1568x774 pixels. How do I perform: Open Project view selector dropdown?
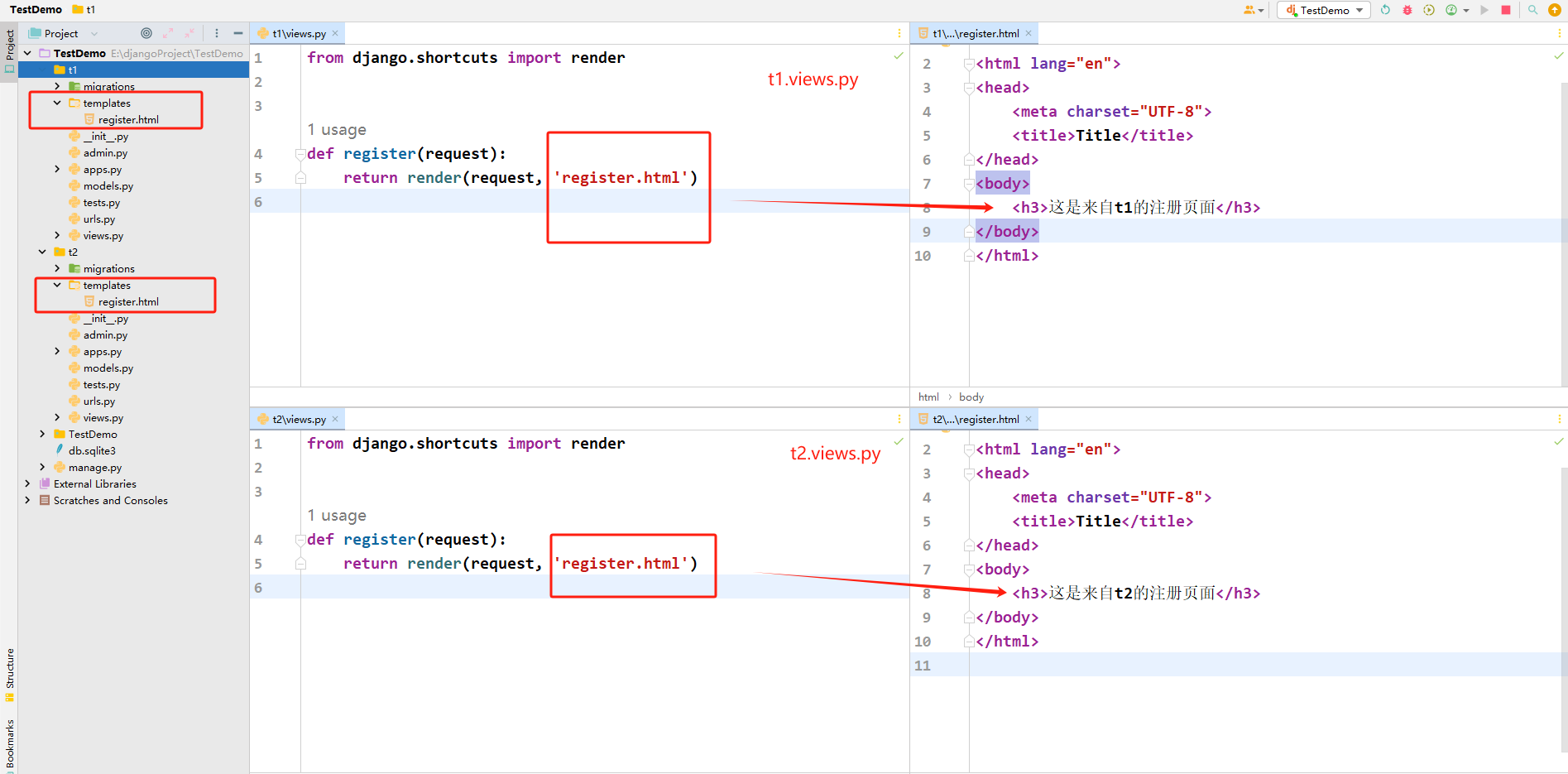(x=64, y=33)
